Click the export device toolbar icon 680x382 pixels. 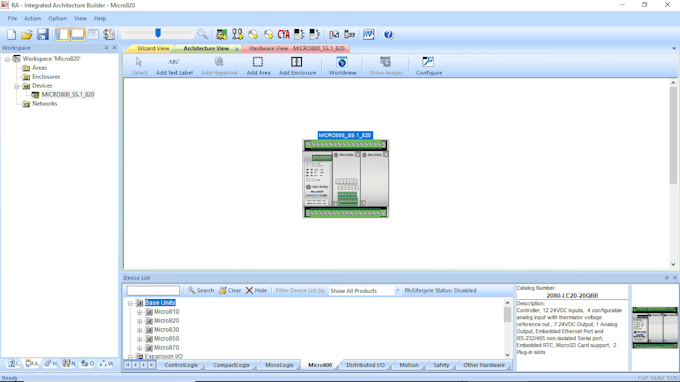tap(350, 34)
